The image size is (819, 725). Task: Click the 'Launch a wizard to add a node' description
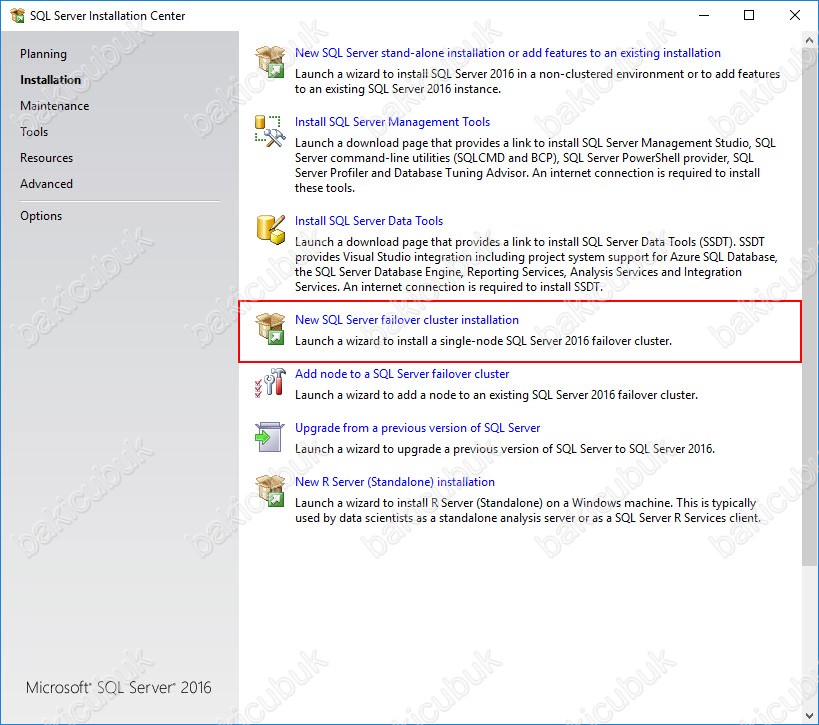pyautogui.click(x=496, y=395)
